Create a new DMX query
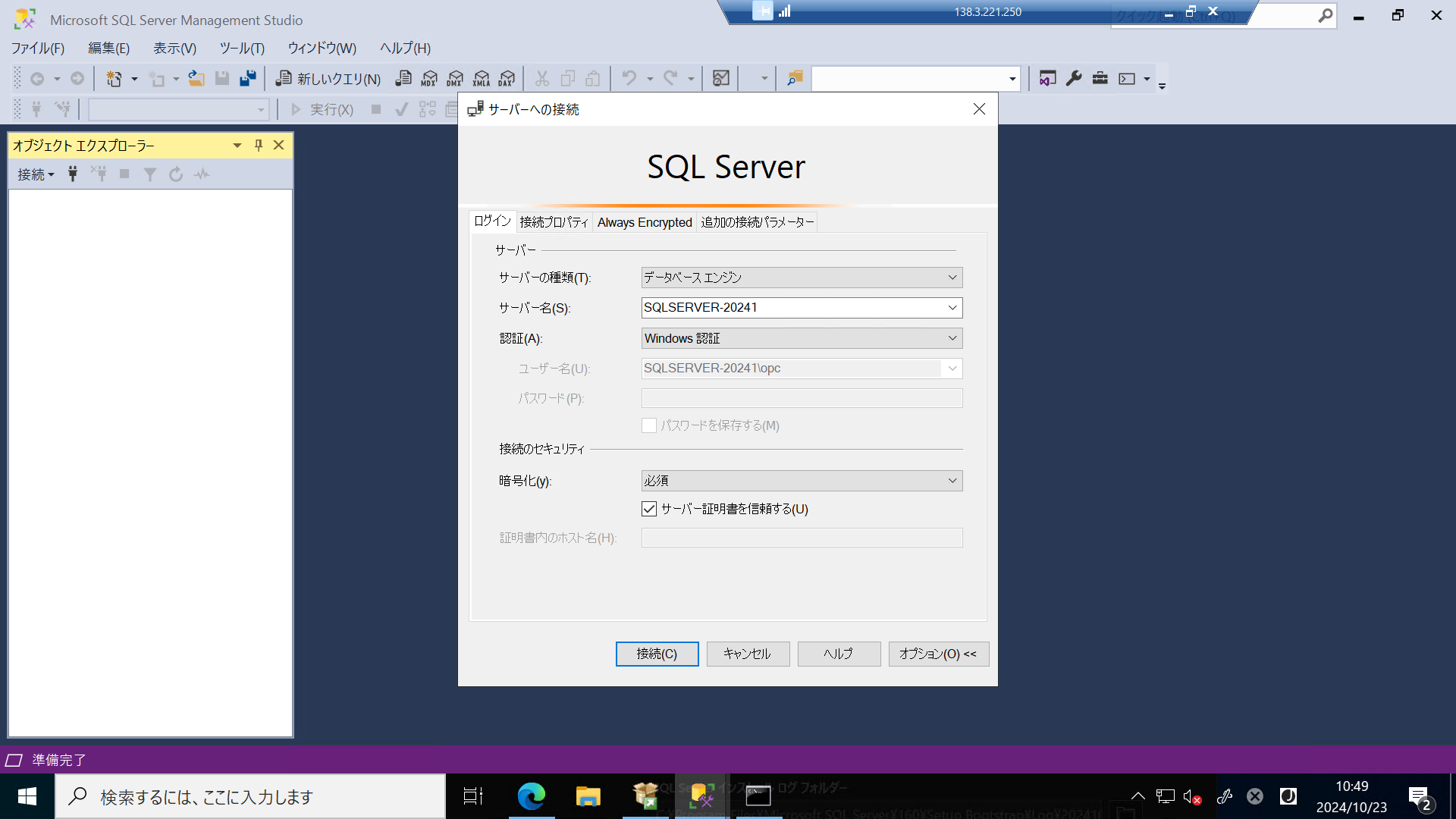 [455, 78]
